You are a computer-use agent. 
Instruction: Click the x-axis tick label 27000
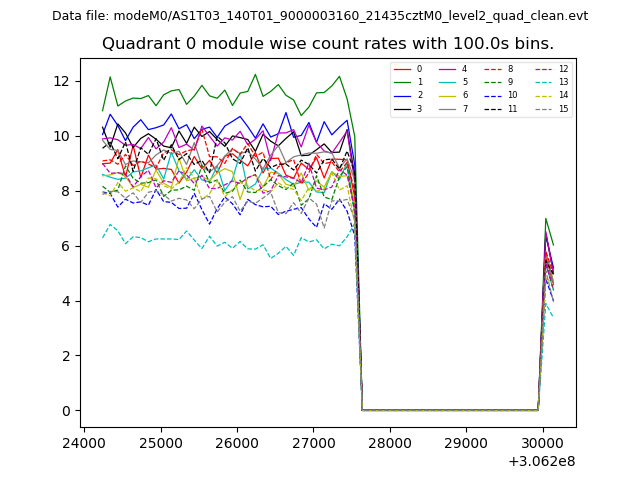313,442
